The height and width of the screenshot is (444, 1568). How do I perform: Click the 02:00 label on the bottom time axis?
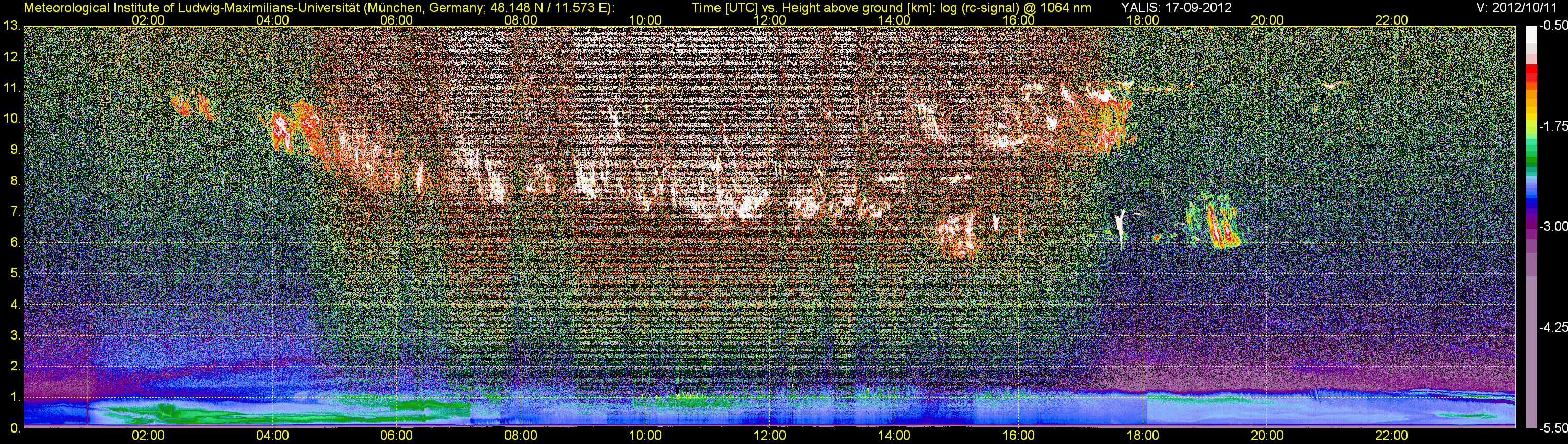click(148, 436)
